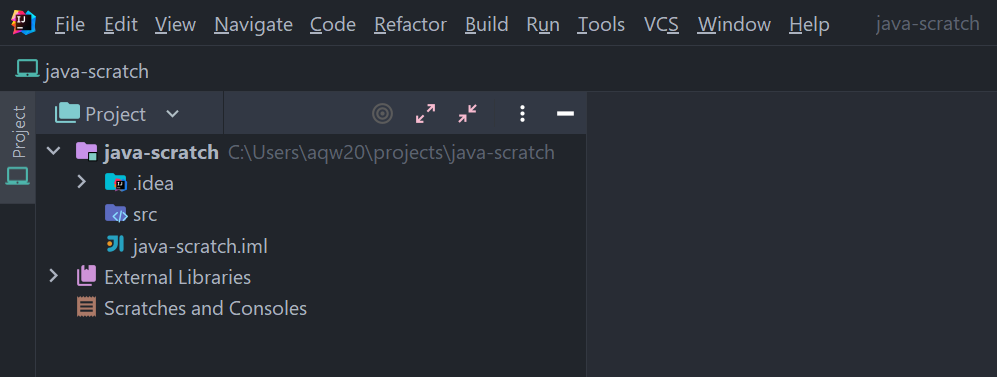Click the External Libraries icon
The width and height of the screenshot is (997, 377).
(x=86, y=277)
